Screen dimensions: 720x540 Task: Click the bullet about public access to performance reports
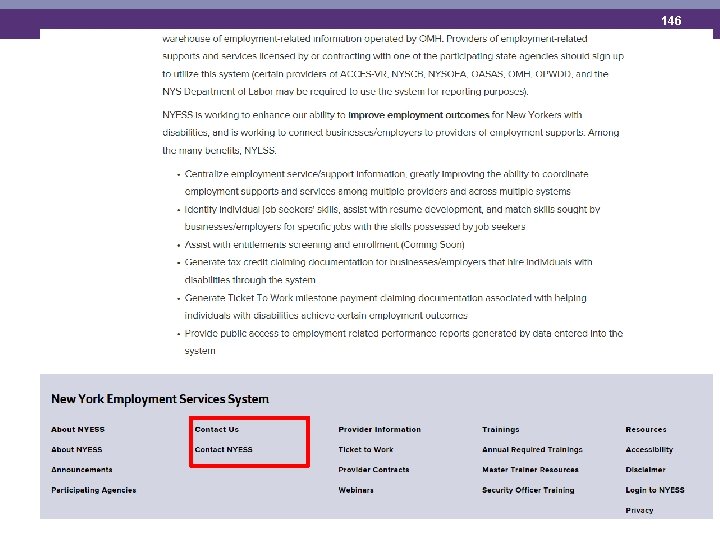(404, 342)
